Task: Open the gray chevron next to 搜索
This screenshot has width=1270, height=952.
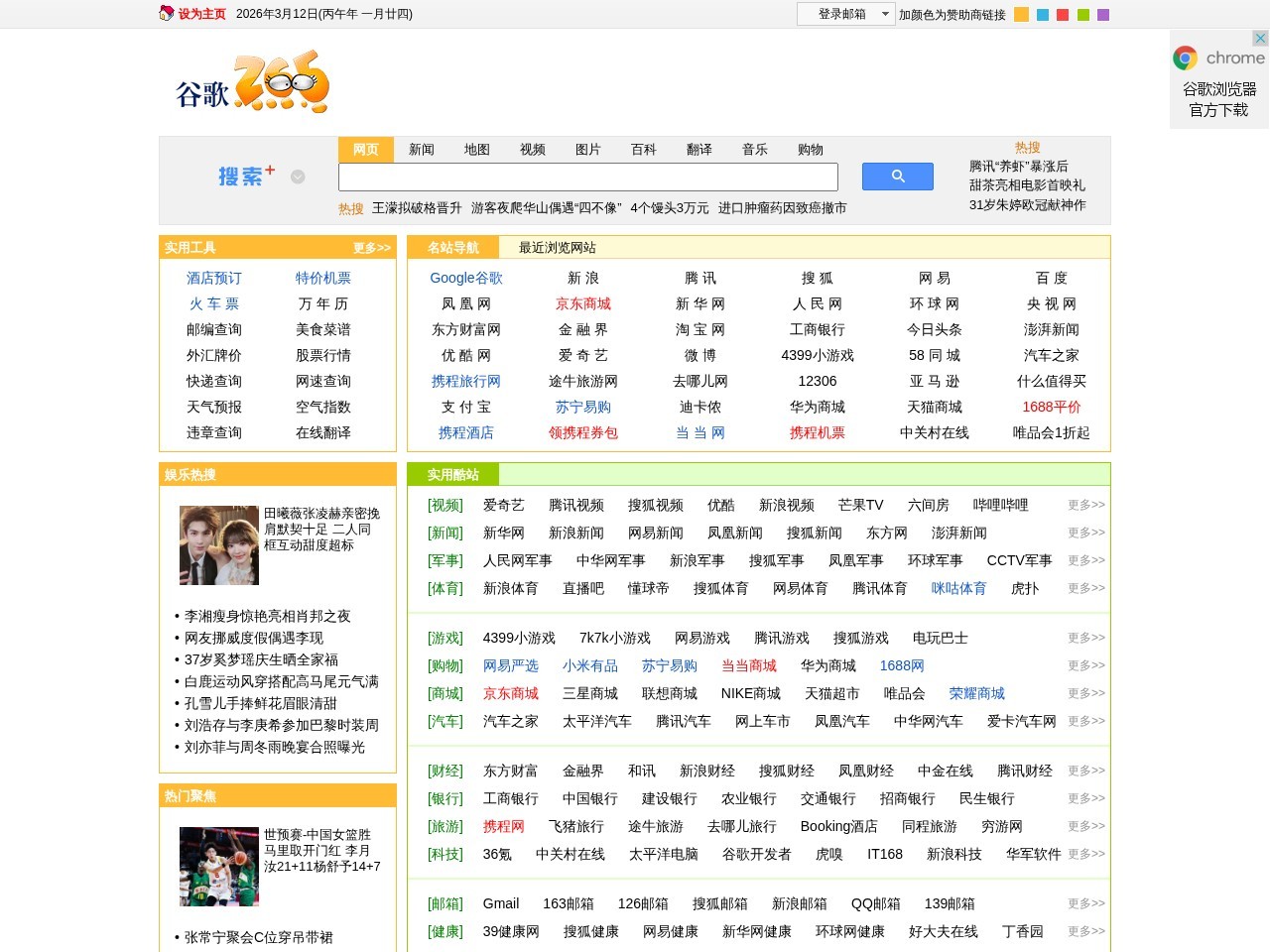Action: (x=297, y=177)
